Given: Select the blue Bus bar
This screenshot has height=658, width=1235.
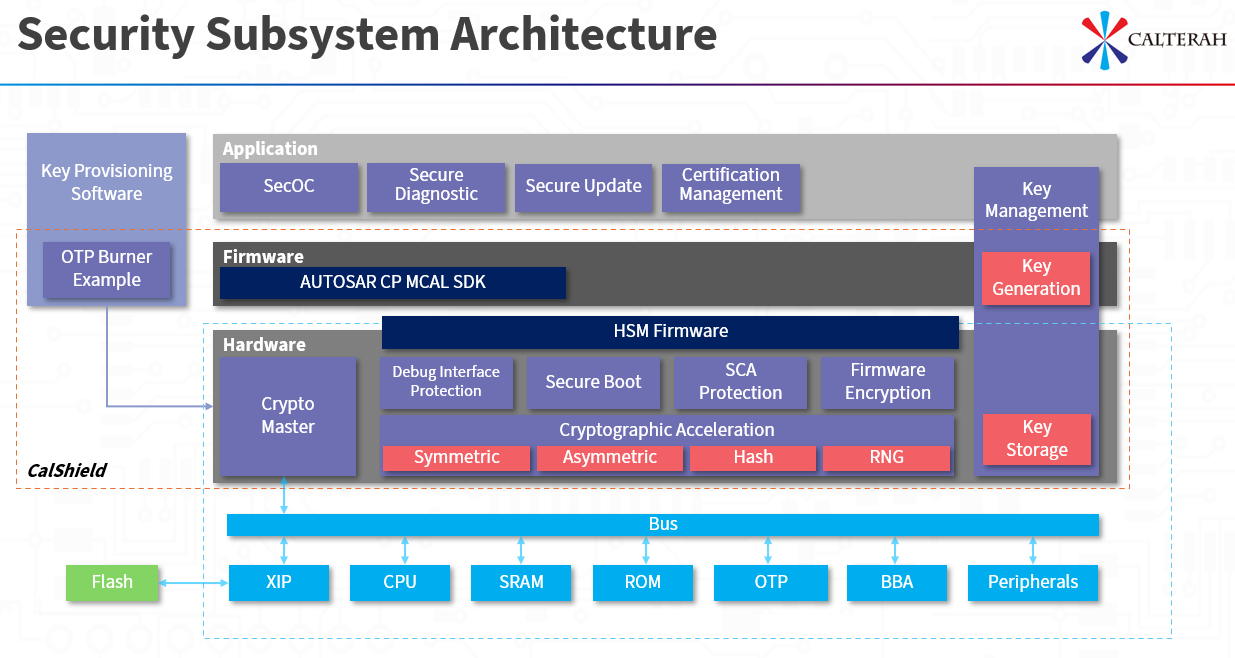Looking at the screenshot, I should (663, 525).
